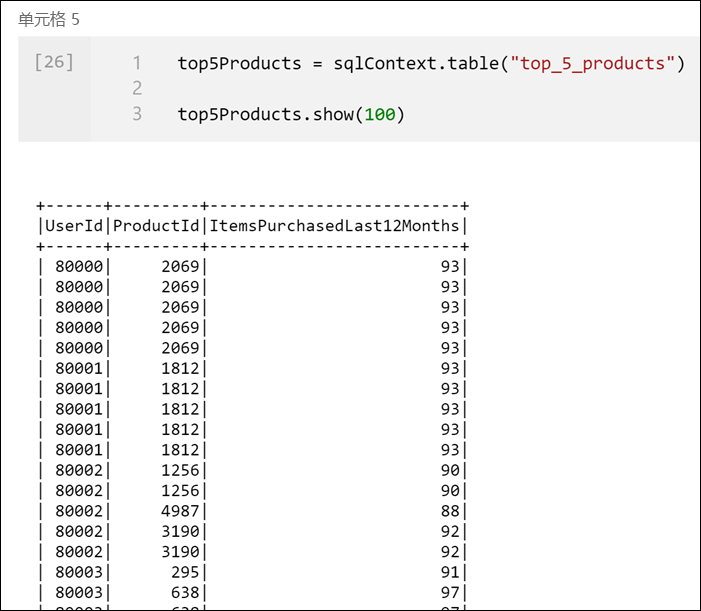Viewport: 701px width, 611px height.
Task: Click the fully visible value 97
Action: (x=450, y=593)
